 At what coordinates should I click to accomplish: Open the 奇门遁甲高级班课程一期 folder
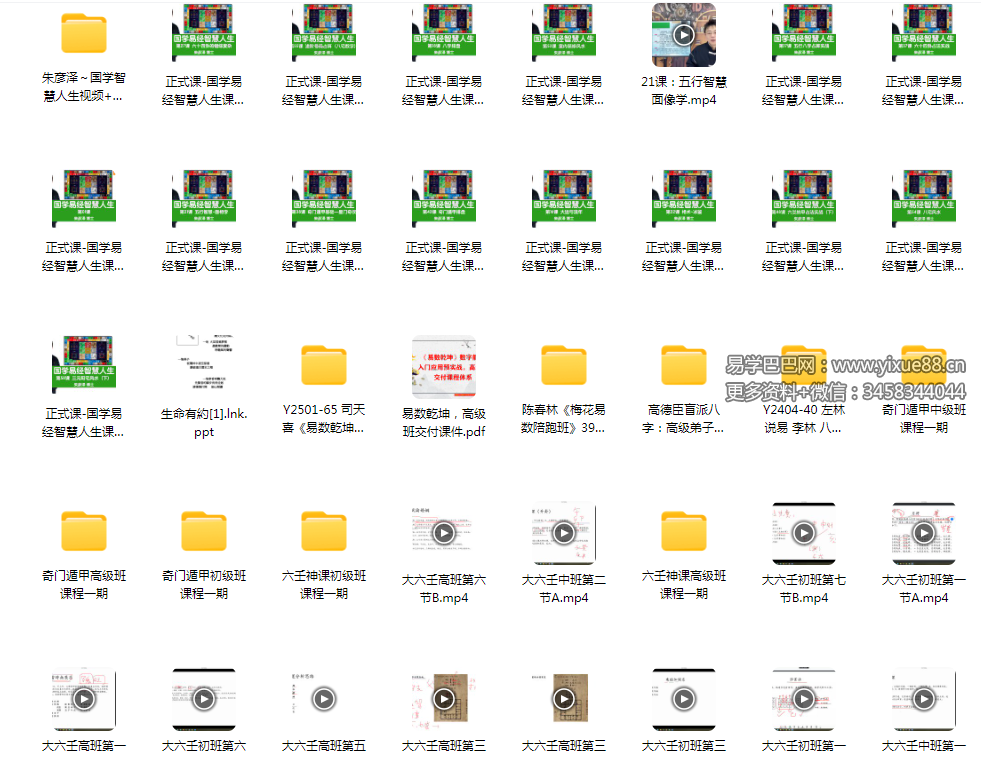click(84, 532)
